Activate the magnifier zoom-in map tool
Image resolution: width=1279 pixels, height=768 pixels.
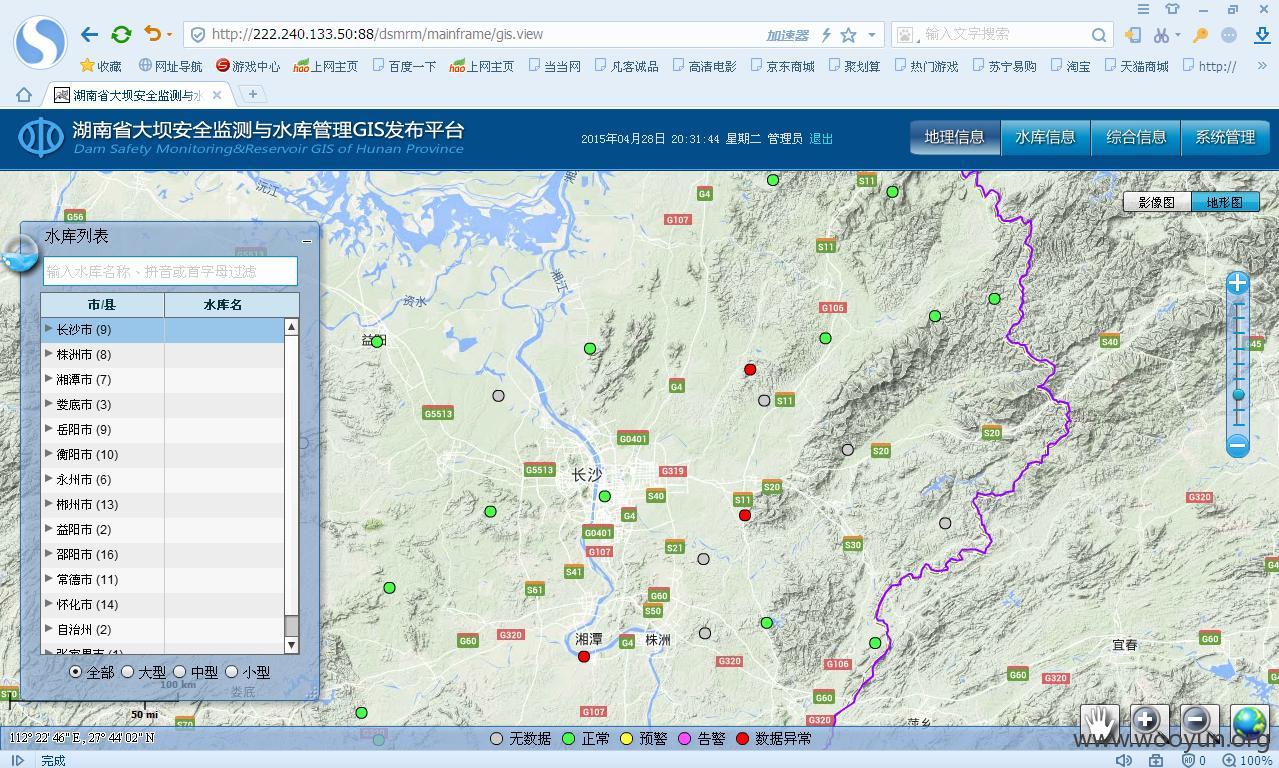coord(1149,722)
